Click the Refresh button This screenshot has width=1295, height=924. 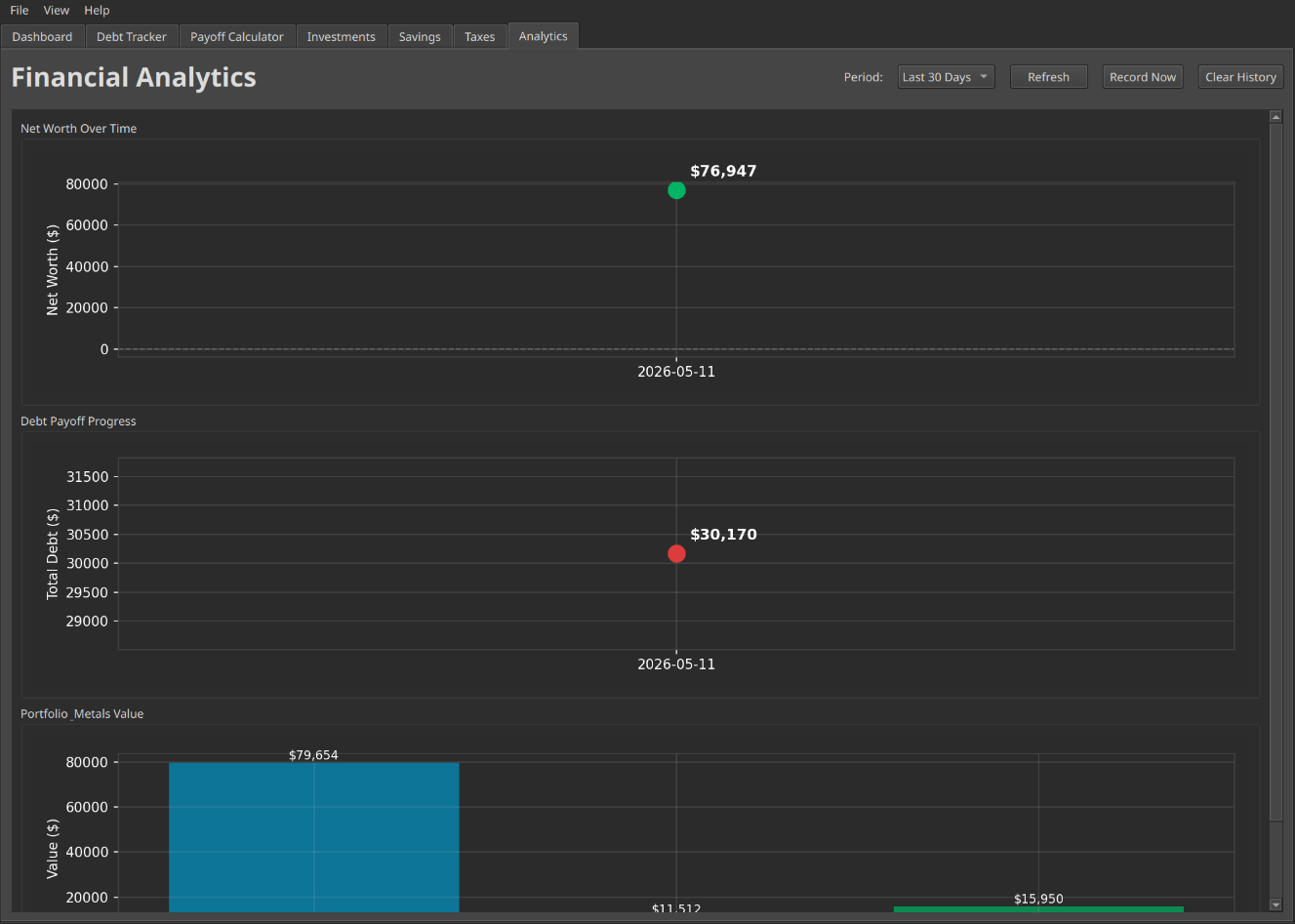(x=1048, y=77)
